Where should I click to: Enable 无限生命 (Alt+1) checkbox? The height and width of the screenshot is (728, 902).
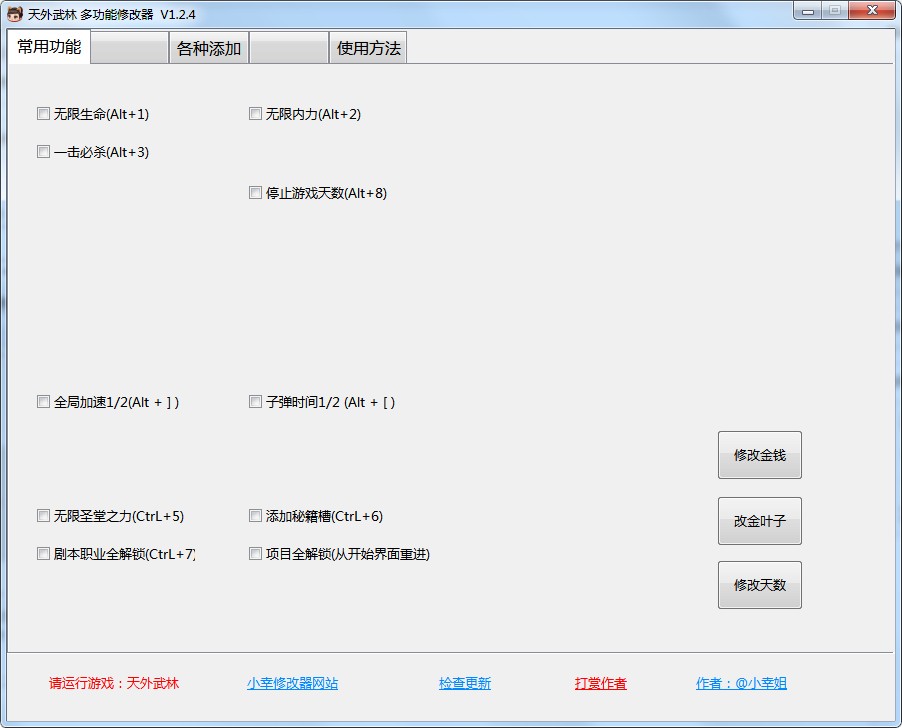click(43, 114)
